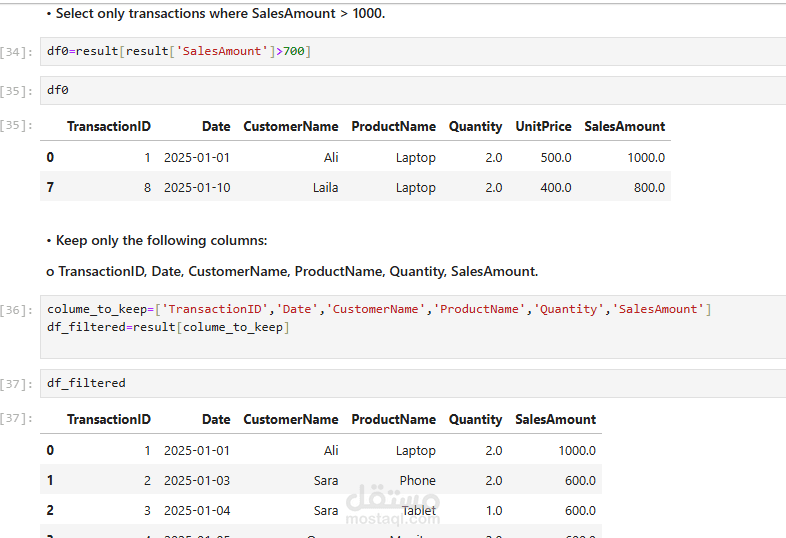Click the Sara cell in the 2025-01-03 row
This screenshot has height=538, width=786.
click(326, 480)
